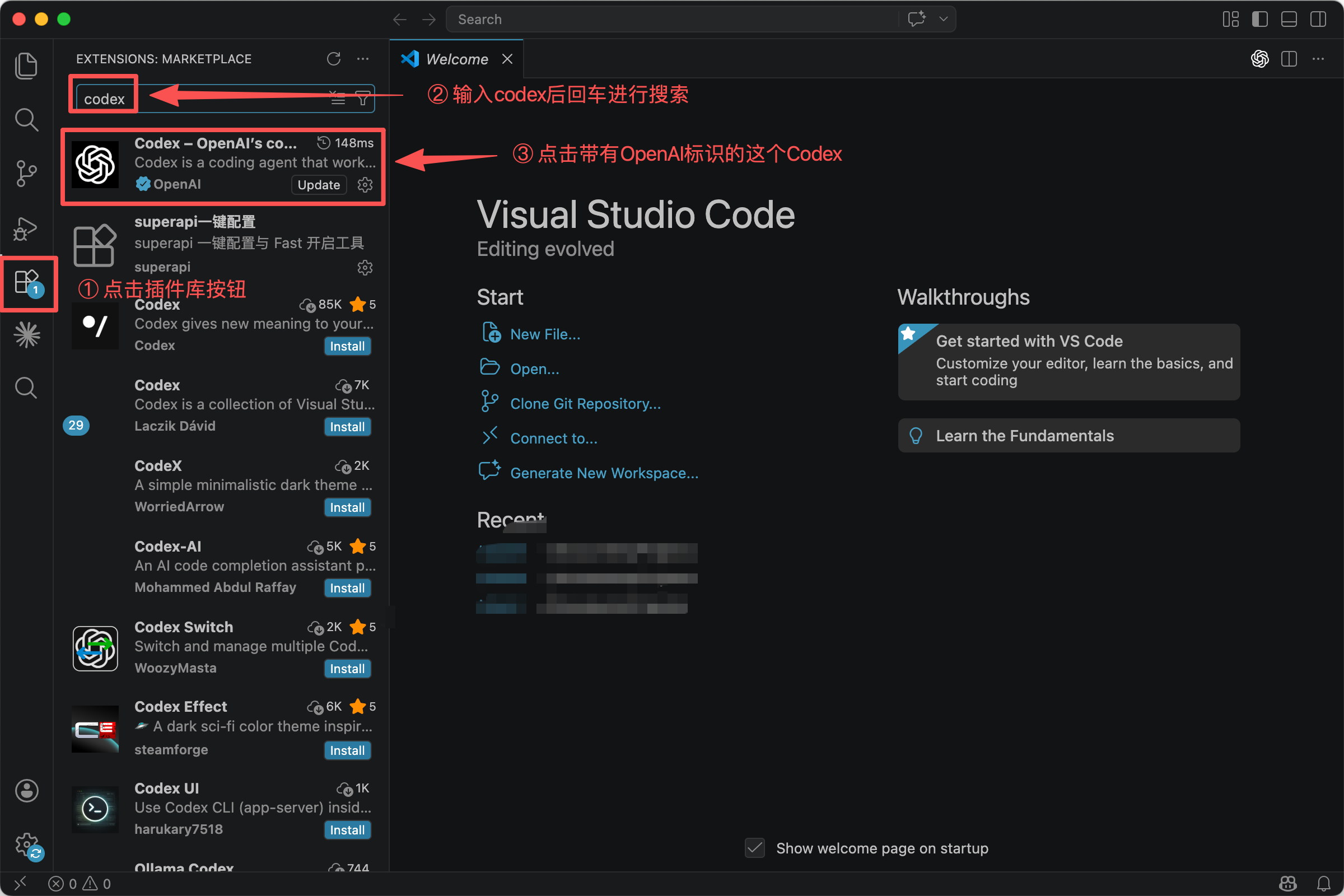Screen dimensions: 1344x896
Task: Open Source Control view
Action: coord(26,173)
